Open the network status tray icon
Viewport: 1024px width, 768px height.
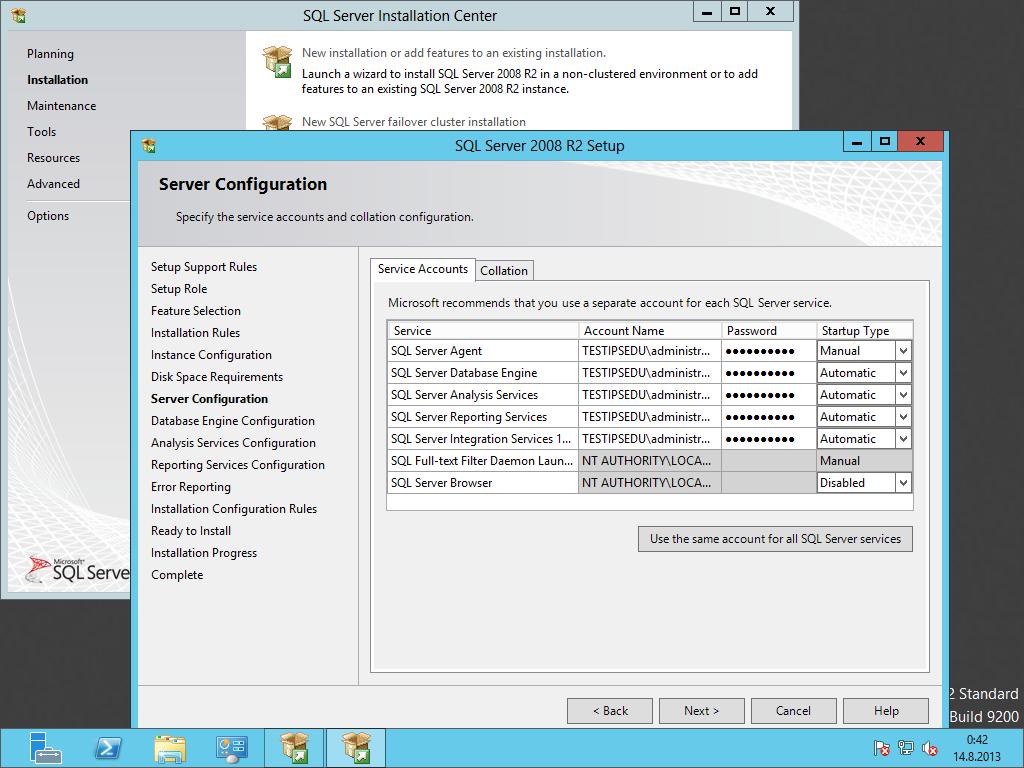click(905, 748)
